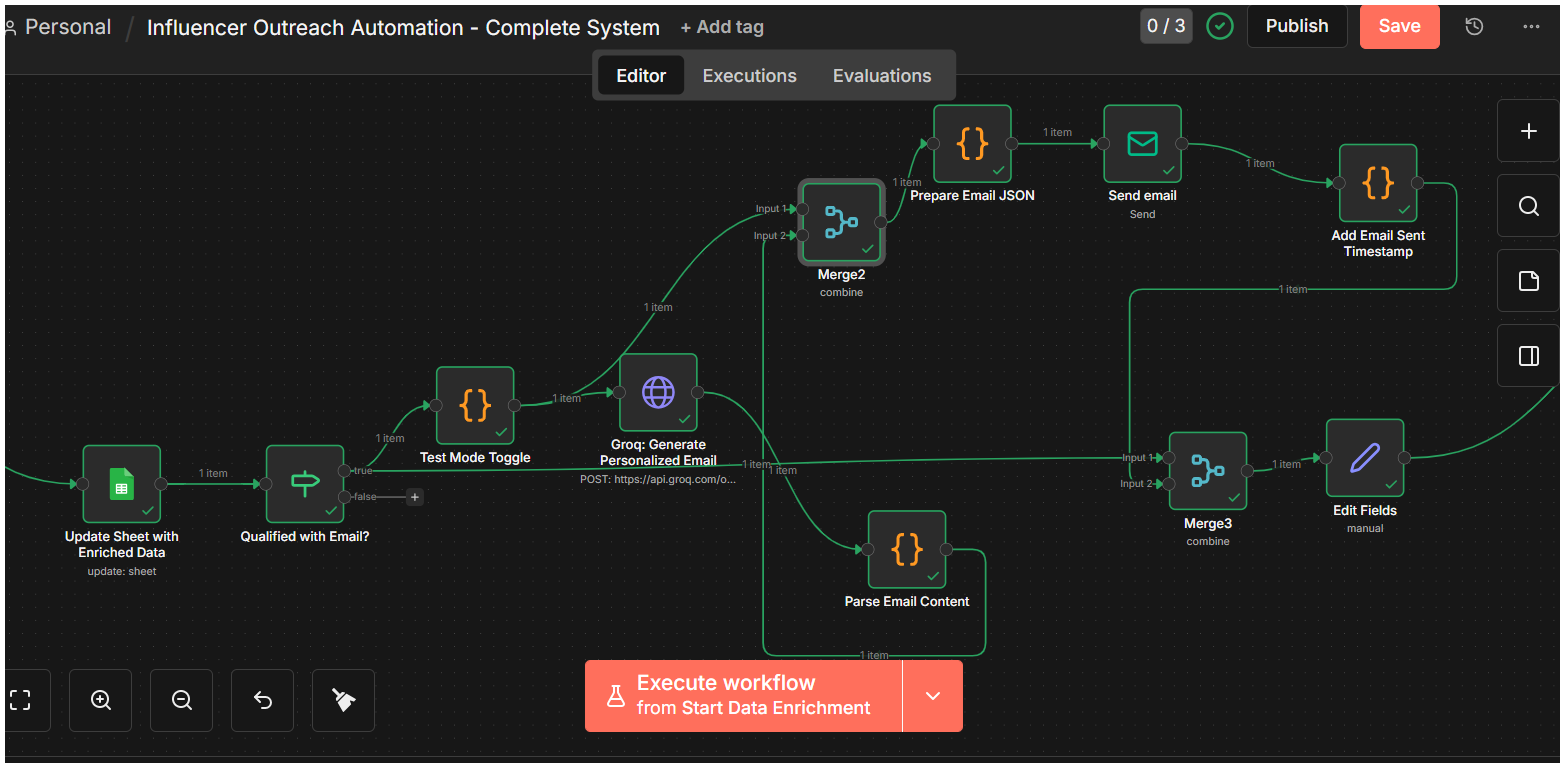Open the Send email node

[1142, 144]
